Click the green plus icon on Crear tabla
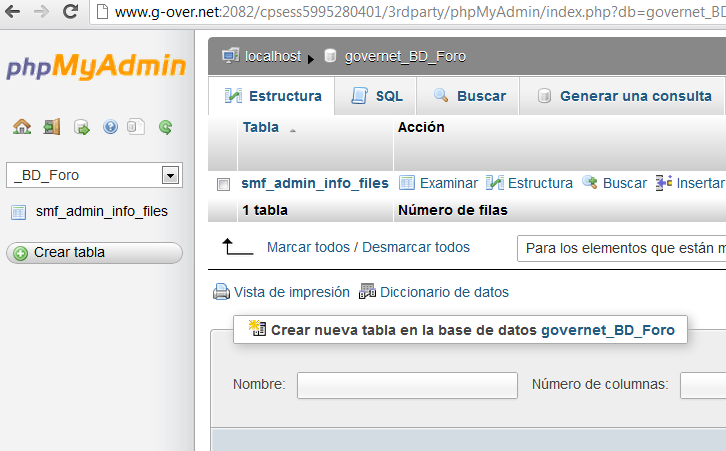The image size is (726, 451). tap(20, 253)
